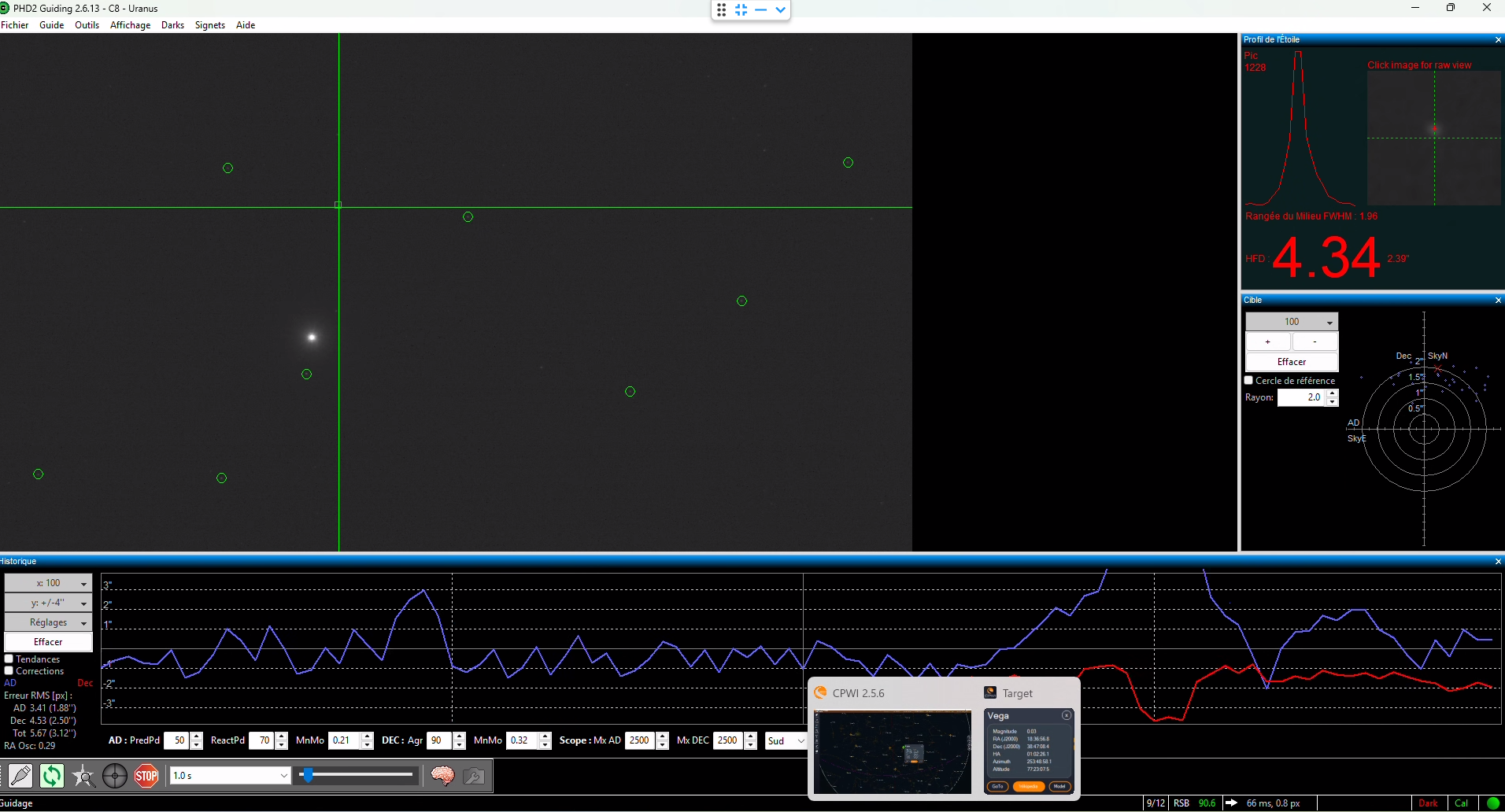Open the Guide menu
Image resolution: width=1505 pixels, height=812 pixels.
click(52, 25)
